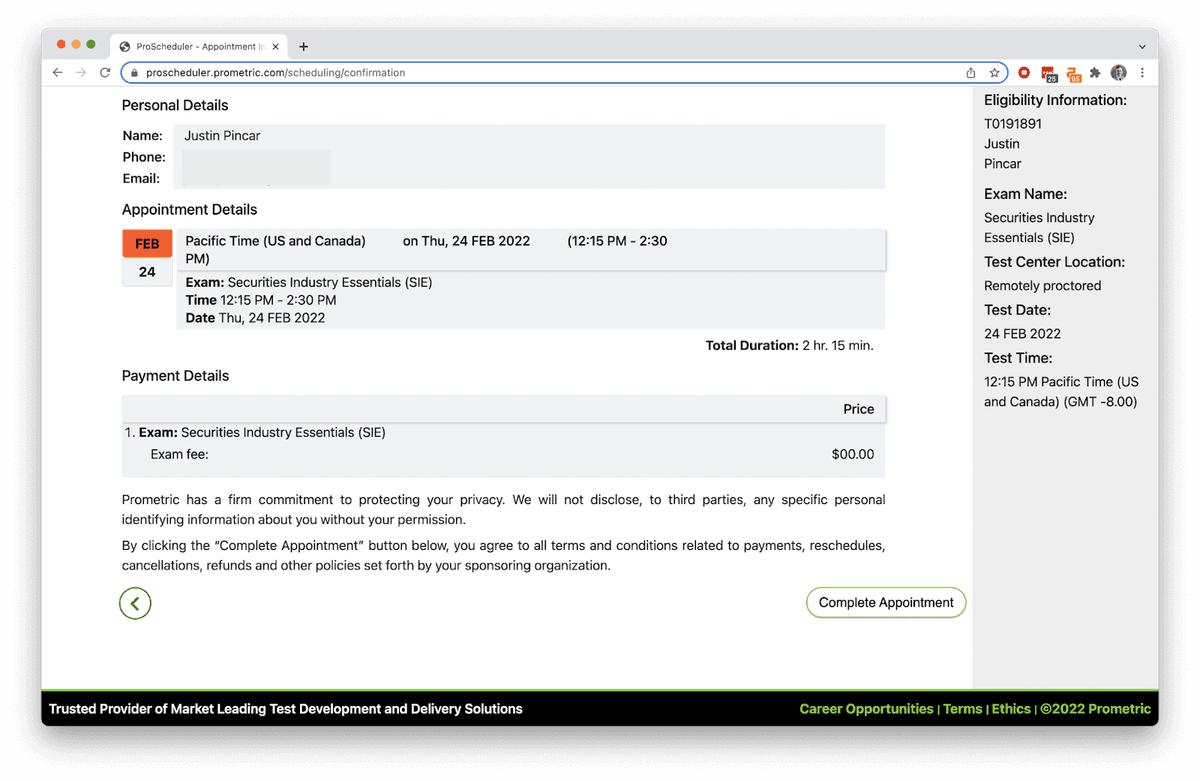Click the FEB 24 calendar date badge
The image size is (1200, 781).
(147, 258)
